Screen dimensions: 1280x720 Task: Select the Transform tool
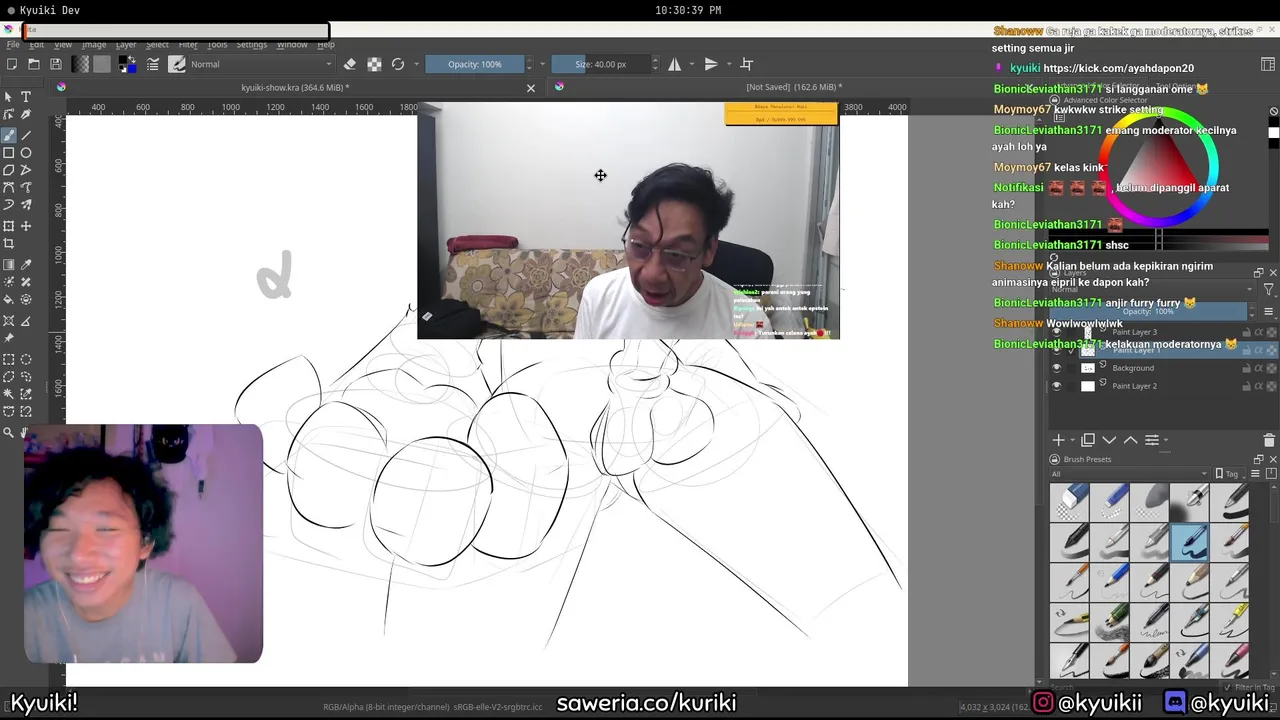click(9, 226)
